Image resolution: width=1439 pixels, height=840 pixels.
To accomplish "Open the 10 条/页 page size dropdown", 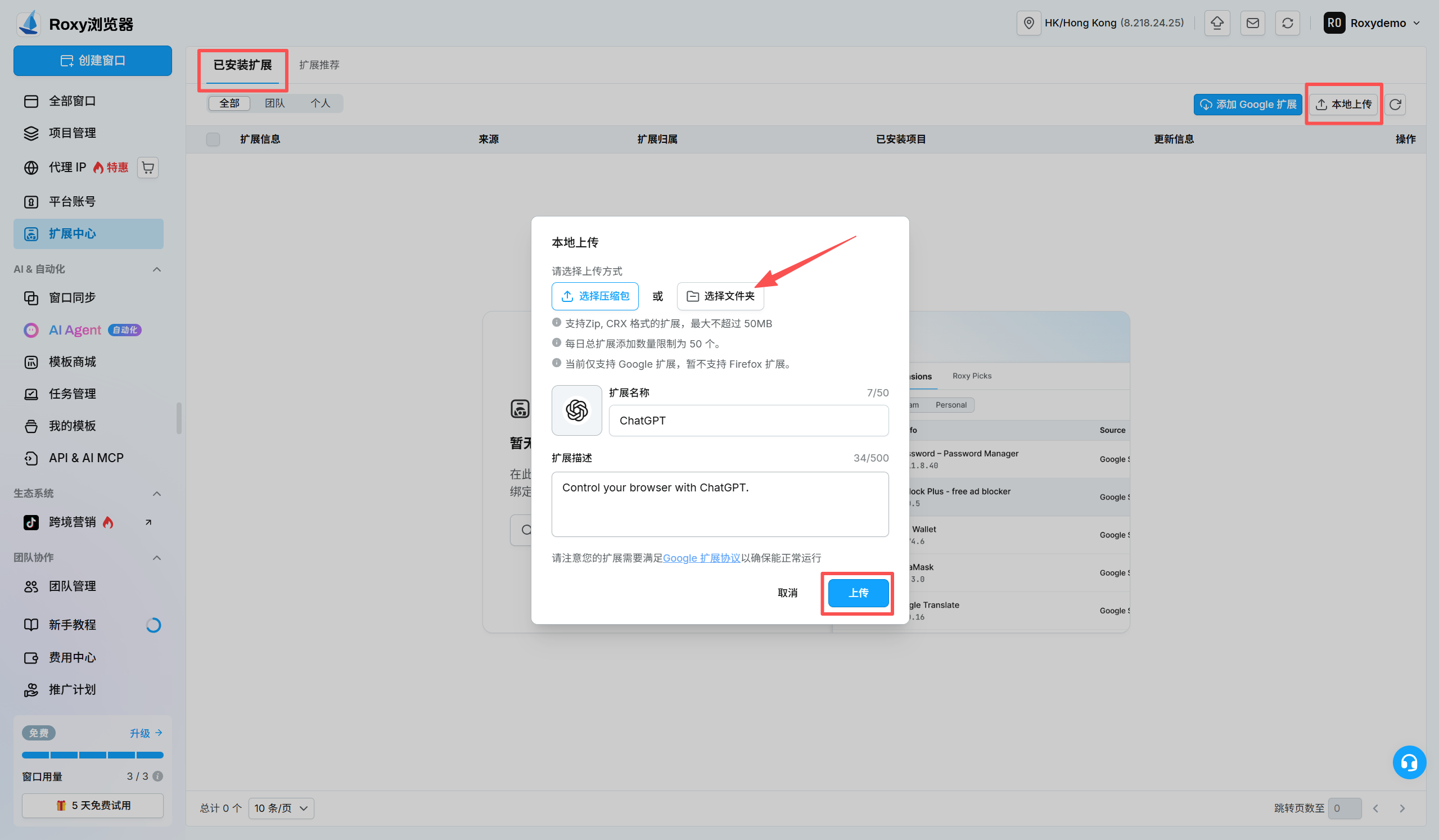I will [281, 808].
